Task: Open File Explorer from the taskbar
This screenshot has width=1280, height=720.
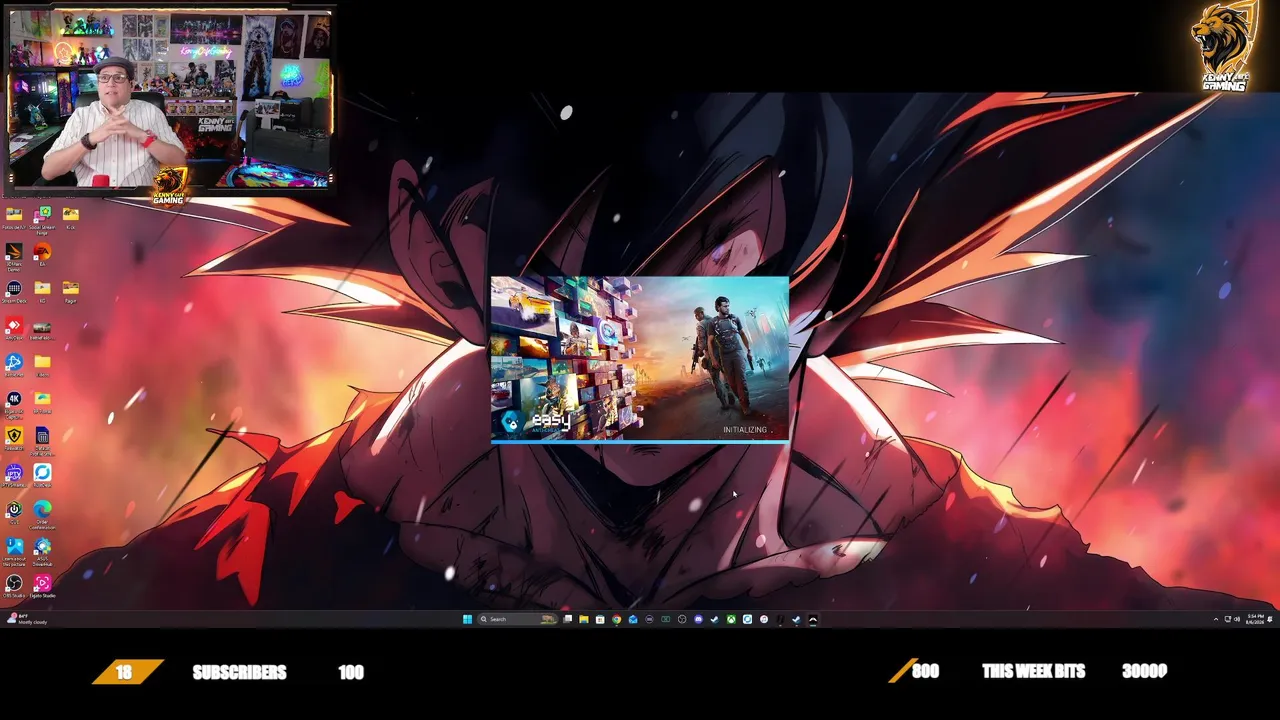Action: click(583, 619)
